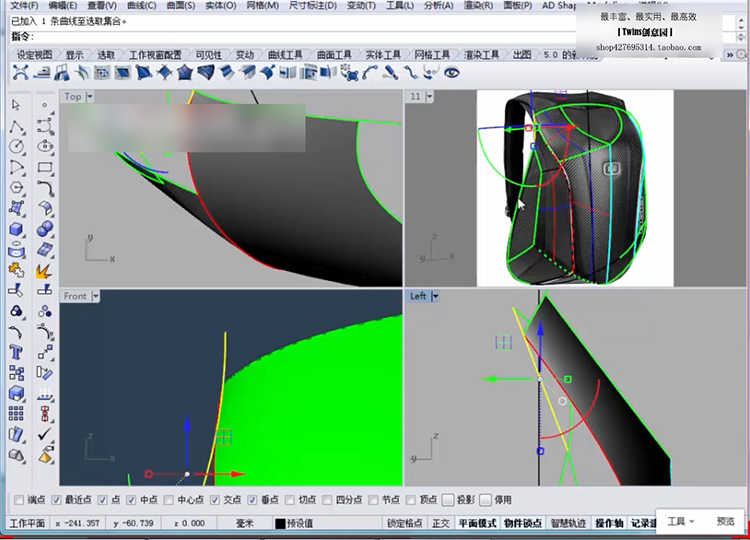Image resolution: width=750 pixels, height=540 pixels.
Task: Choose the Circle drawing tool
Action: coord(17,146)
